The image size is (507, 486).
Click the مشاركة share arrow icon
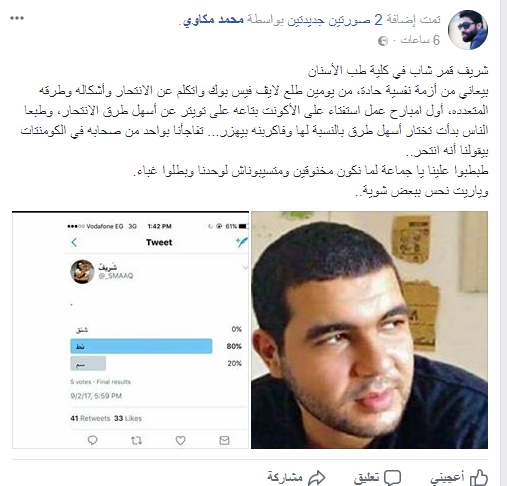click(x=316, y=478)
